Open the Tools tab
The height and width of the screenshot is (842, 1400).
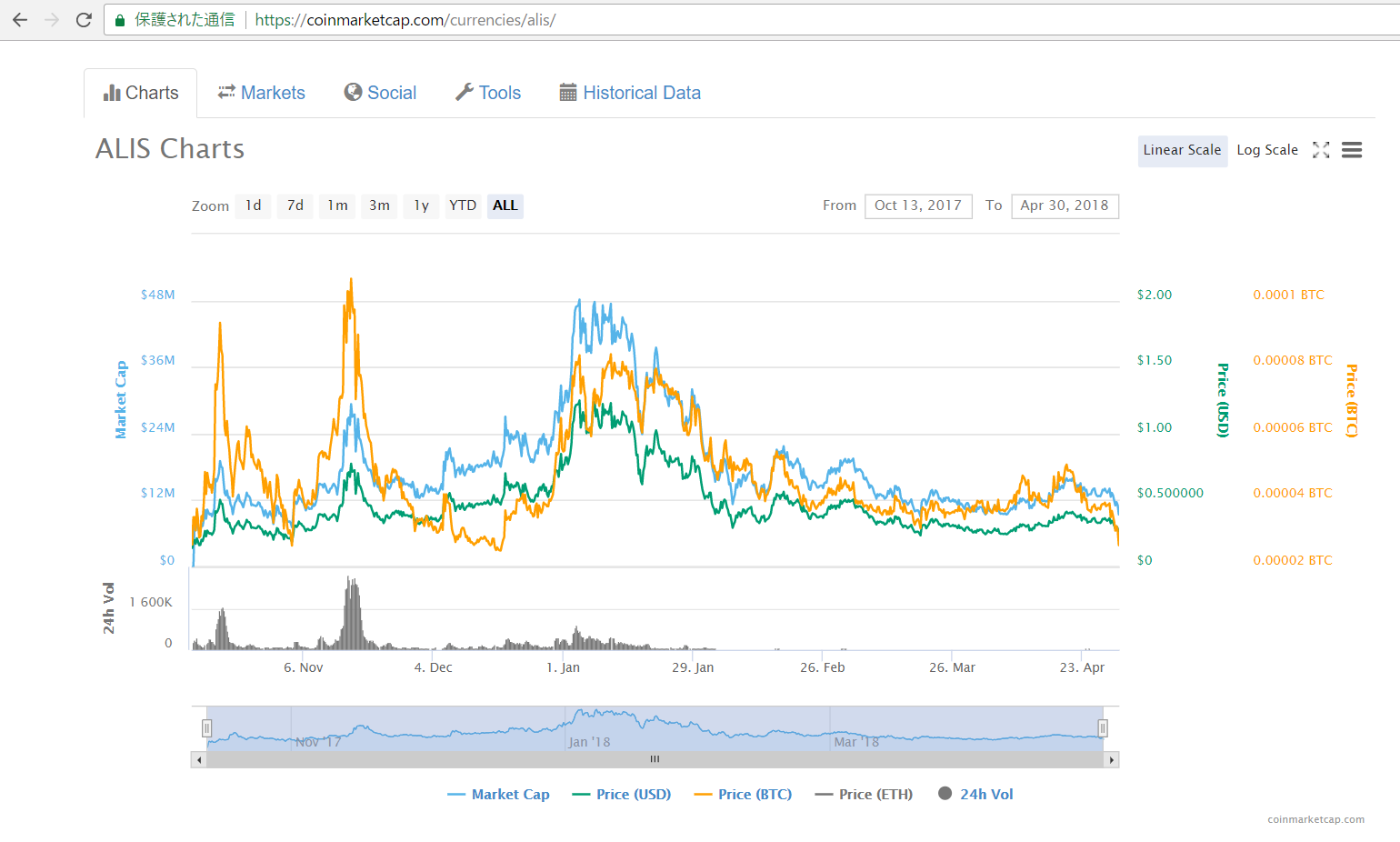click(x=488, y=93)
